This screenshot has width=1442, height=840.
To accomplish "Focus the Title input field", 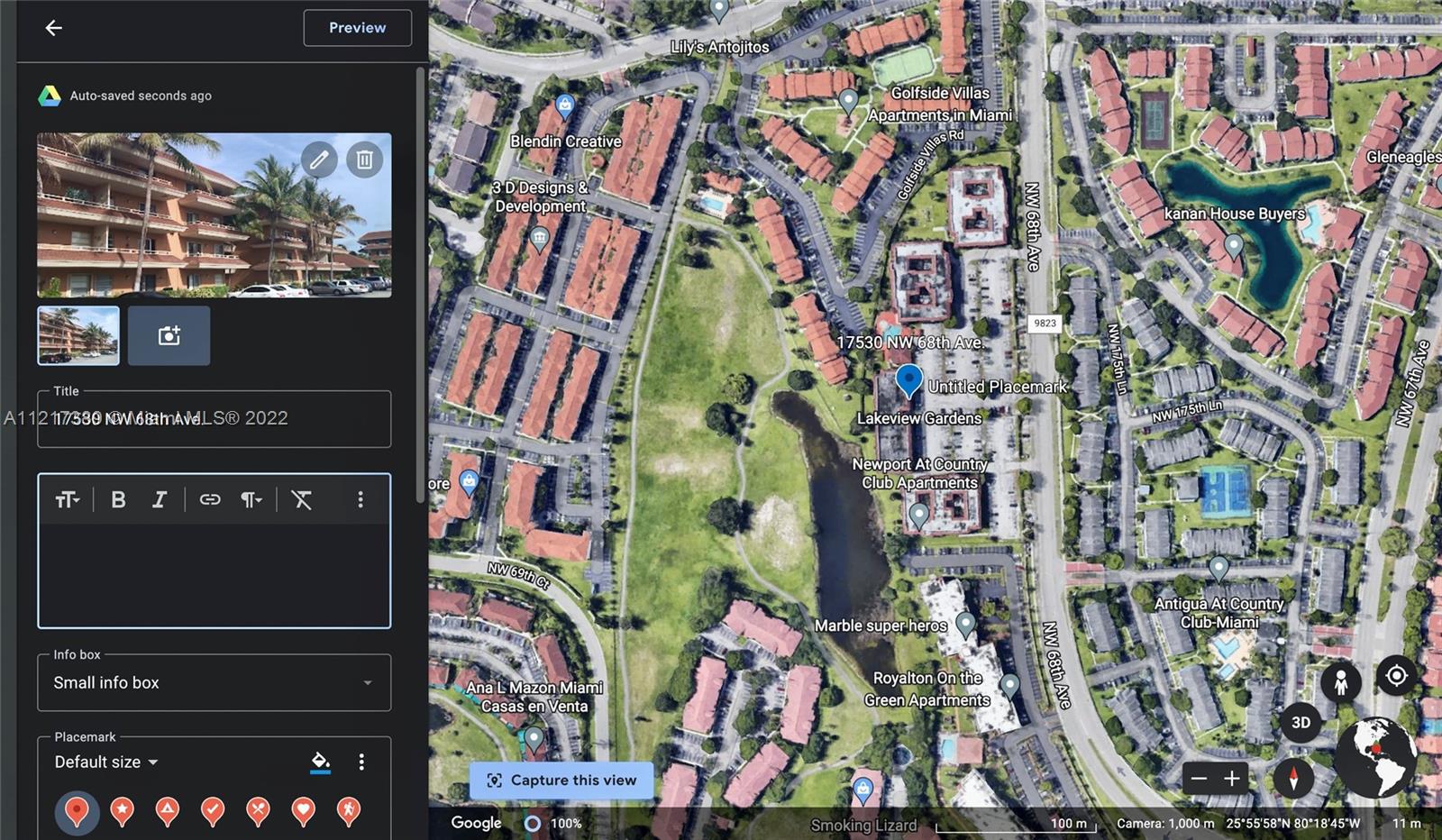I will point(214,419).
